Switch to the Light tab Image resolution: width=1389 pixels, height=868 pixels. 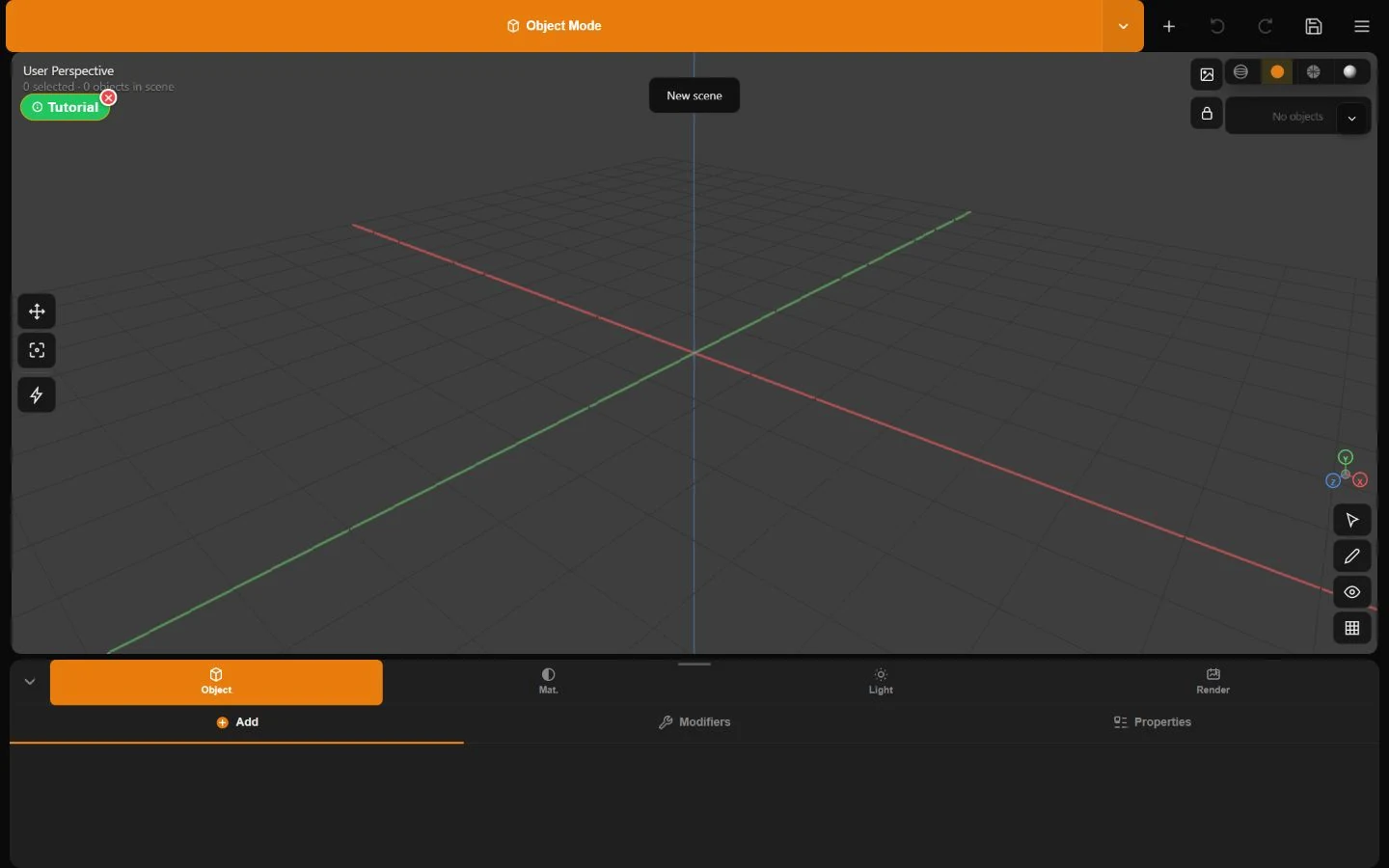(881, 682)
